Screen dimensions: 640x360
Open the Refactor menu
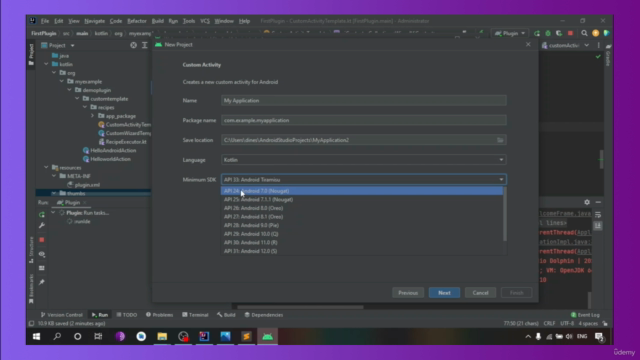click(137, 21)
